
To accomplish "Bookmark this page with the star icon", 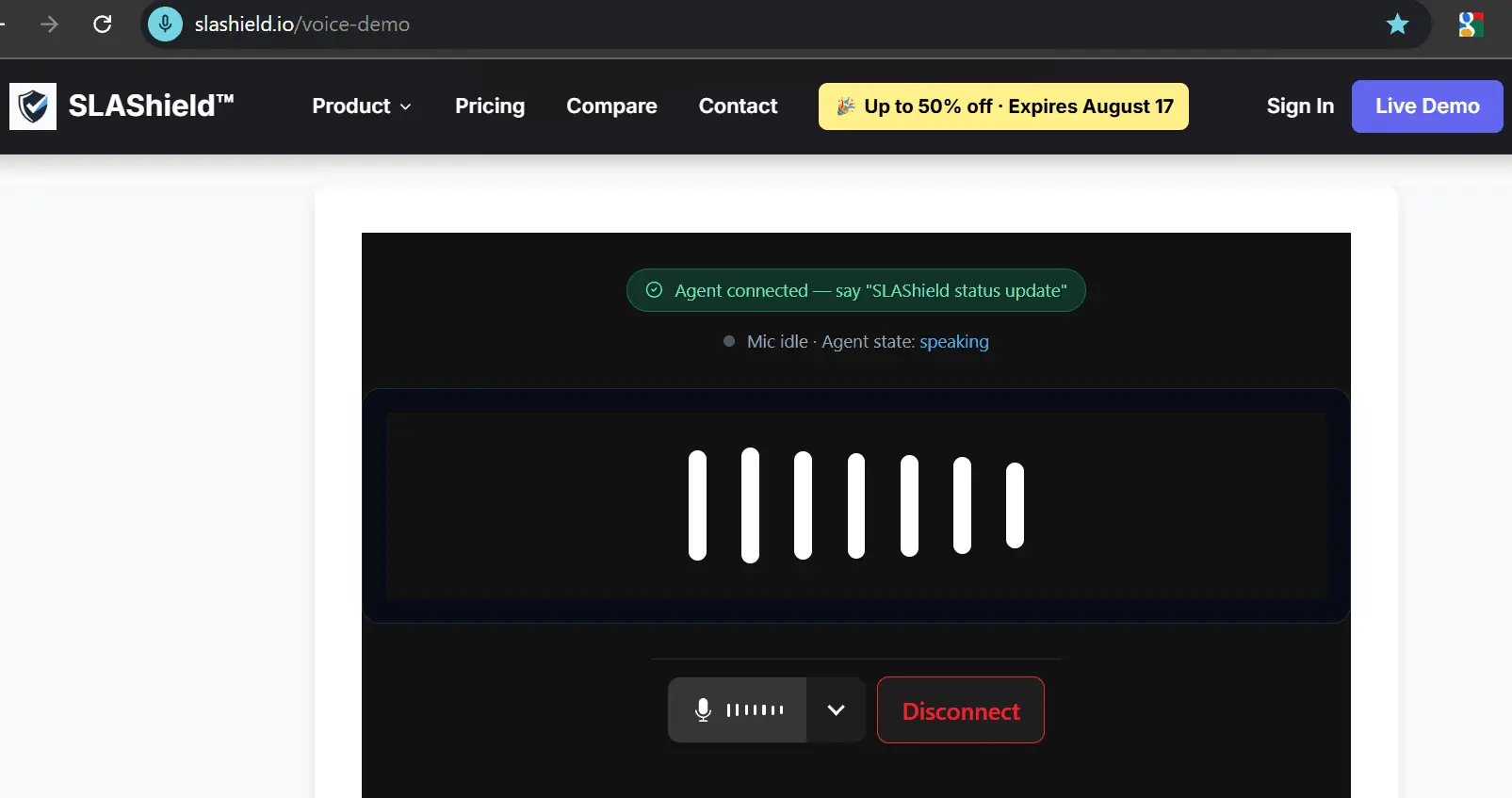I will [1397, 24].
